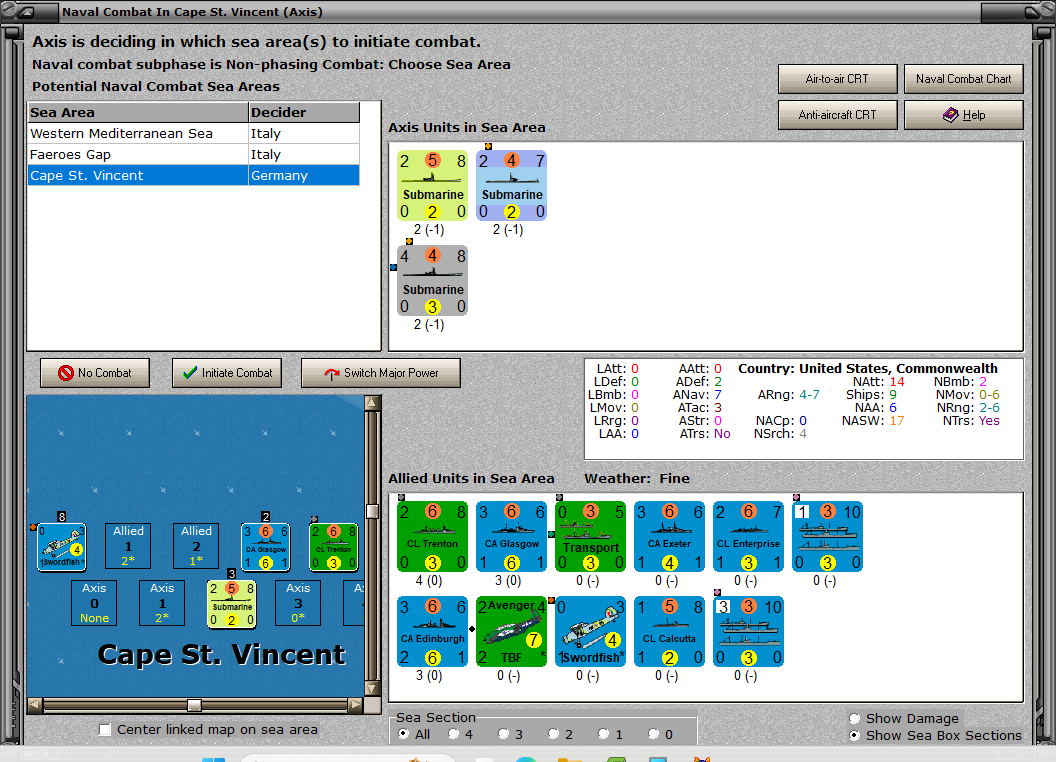
Task: Click the Decider column header
Action: pos(304,113)
